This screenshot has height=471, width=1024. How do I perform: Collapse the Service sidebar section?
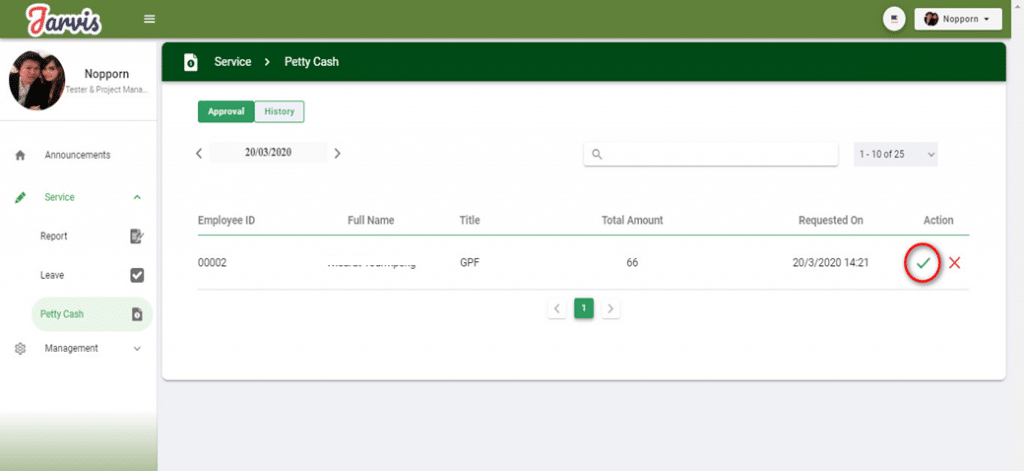click(137, 198)
